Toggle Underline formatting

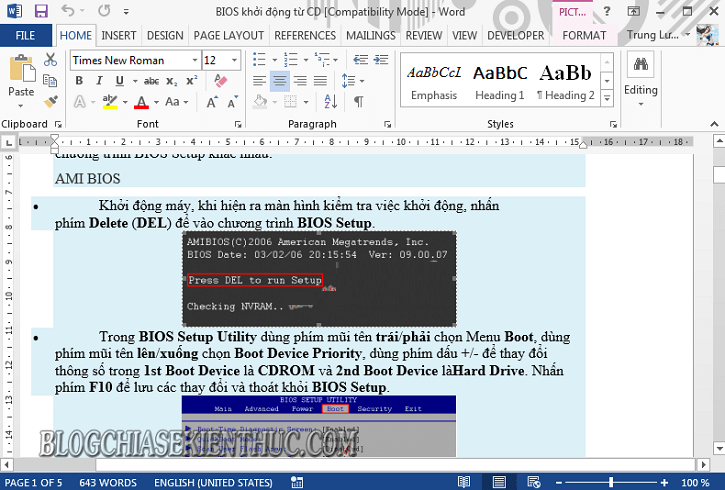pos(120,81)
